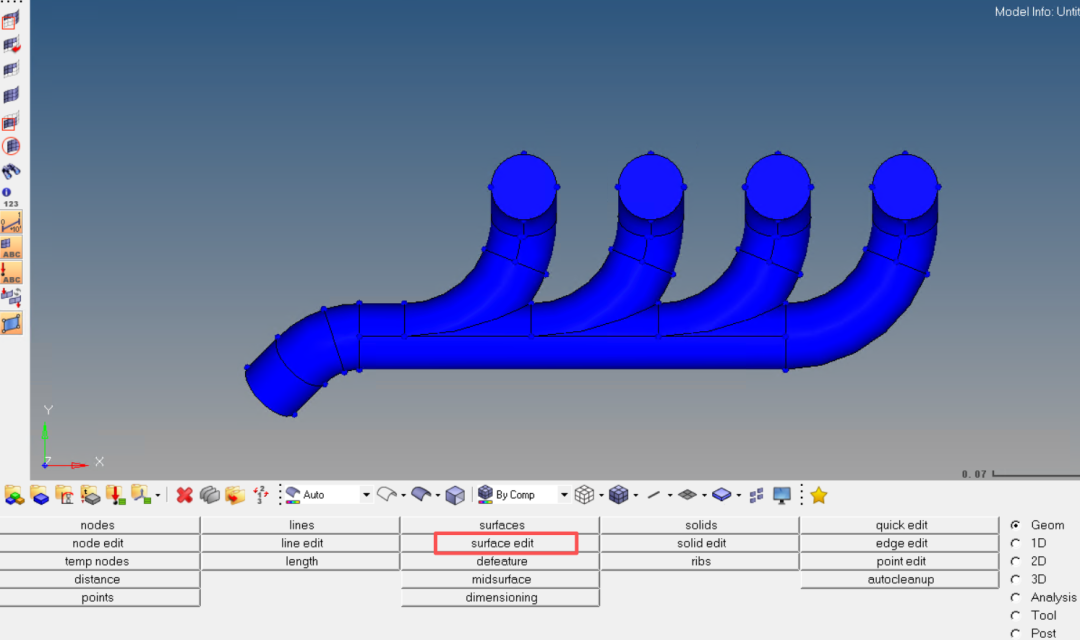Expand the arrow beside Wireframe Geometry icon
Image resolution: width=1080 pixels, height=640 pixels.
(x=403, y=495)
